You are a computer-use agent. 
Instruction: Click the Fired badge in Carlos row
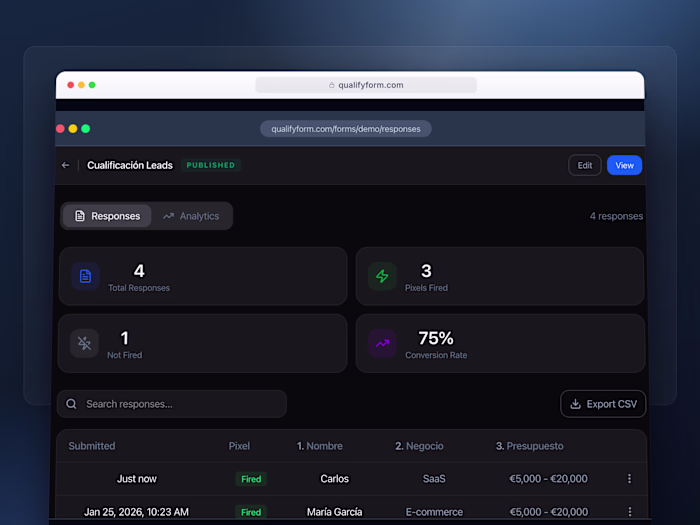[x=251, y=479]
